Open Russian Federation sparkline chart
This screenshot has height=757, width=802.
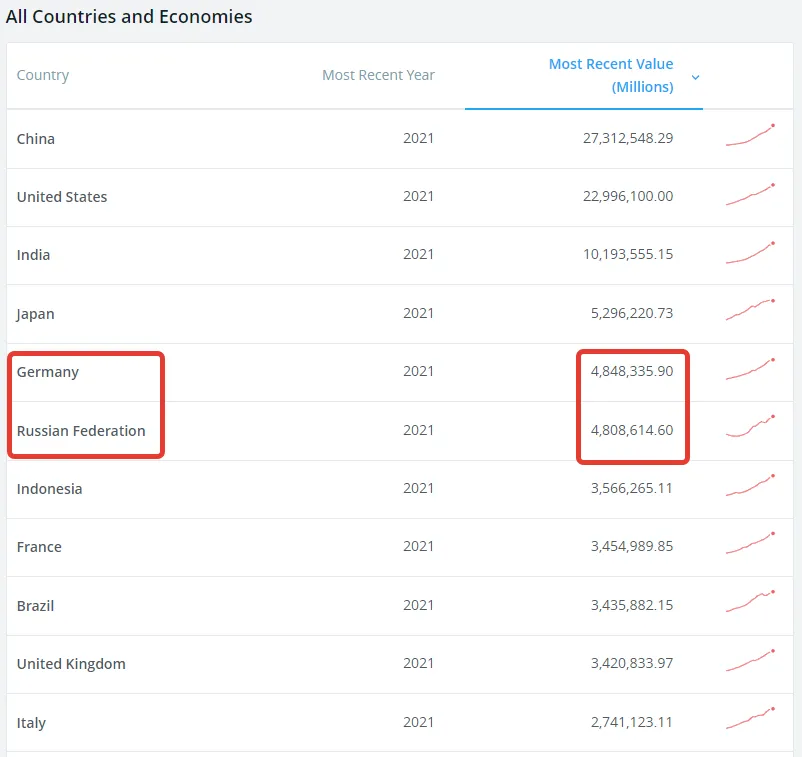(x=750, y=428)
